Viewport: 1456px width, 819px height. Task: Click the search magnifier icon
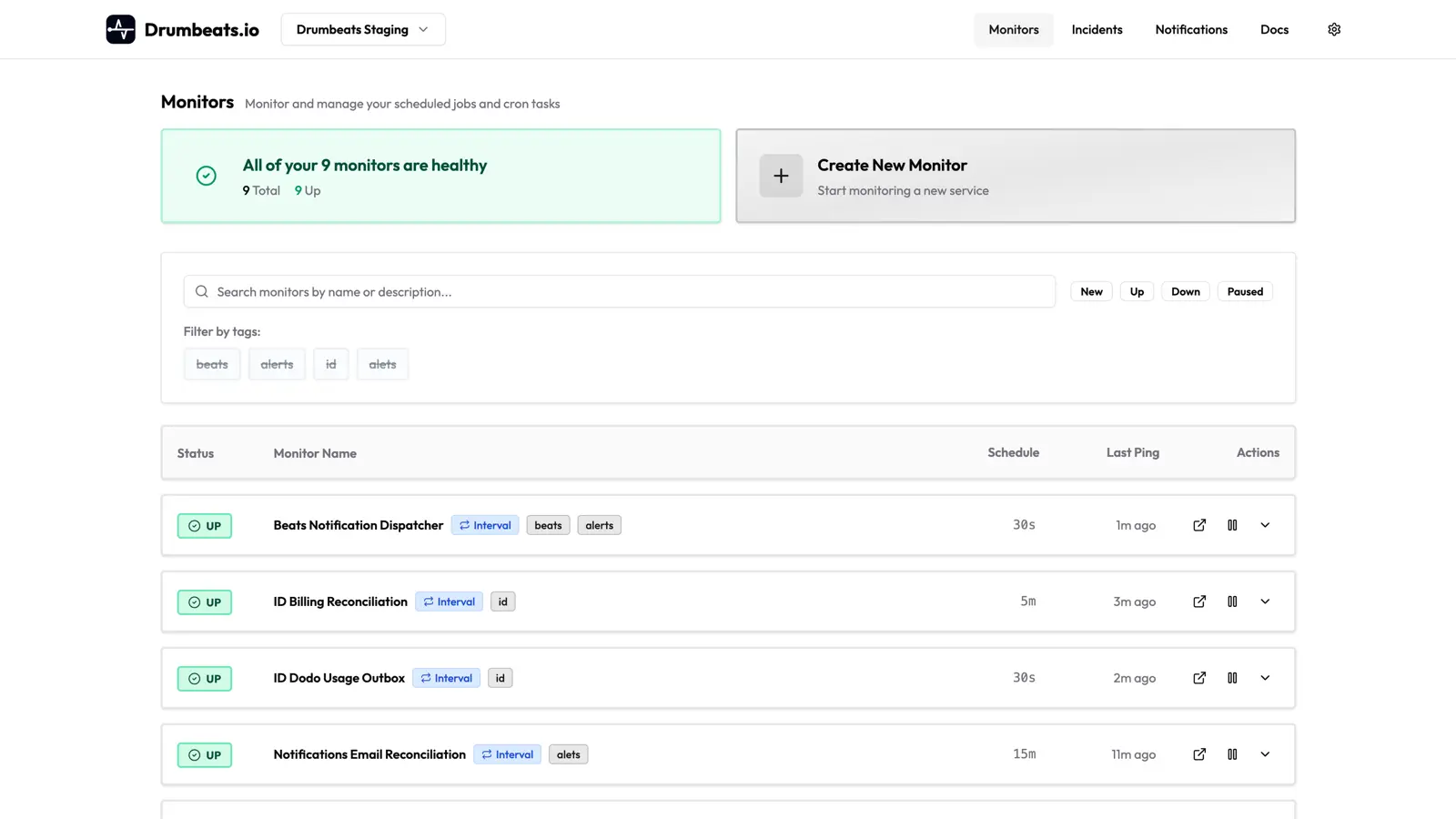click(202, 291)
